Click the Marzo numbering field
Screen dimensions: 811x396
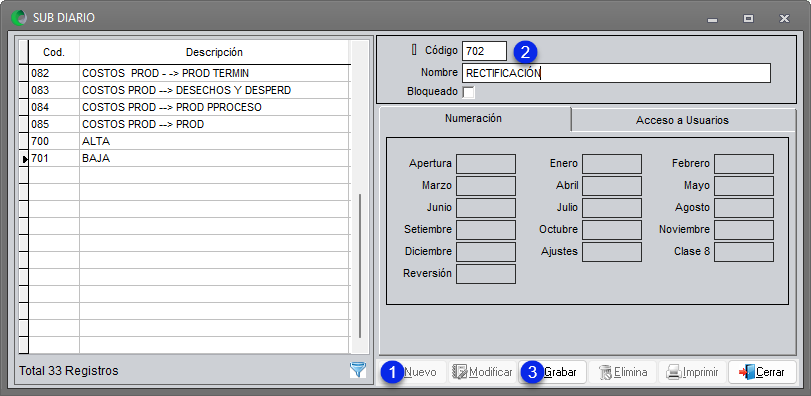click(x=486, y=186)
